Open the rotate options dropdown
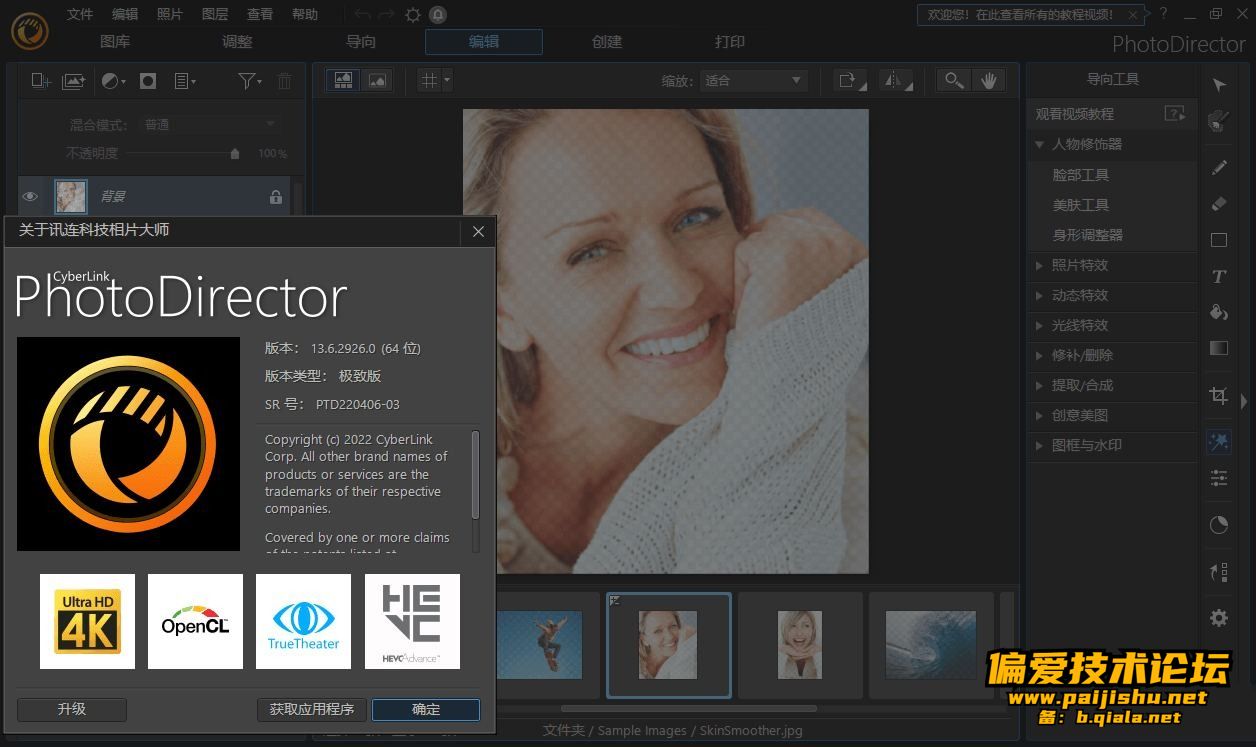 coord(851,80)
